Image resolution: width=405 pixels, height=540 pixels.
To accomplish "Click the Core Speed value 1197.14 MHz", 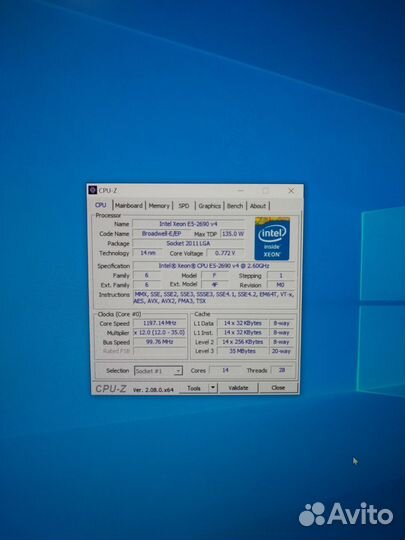I will point(159,323).
